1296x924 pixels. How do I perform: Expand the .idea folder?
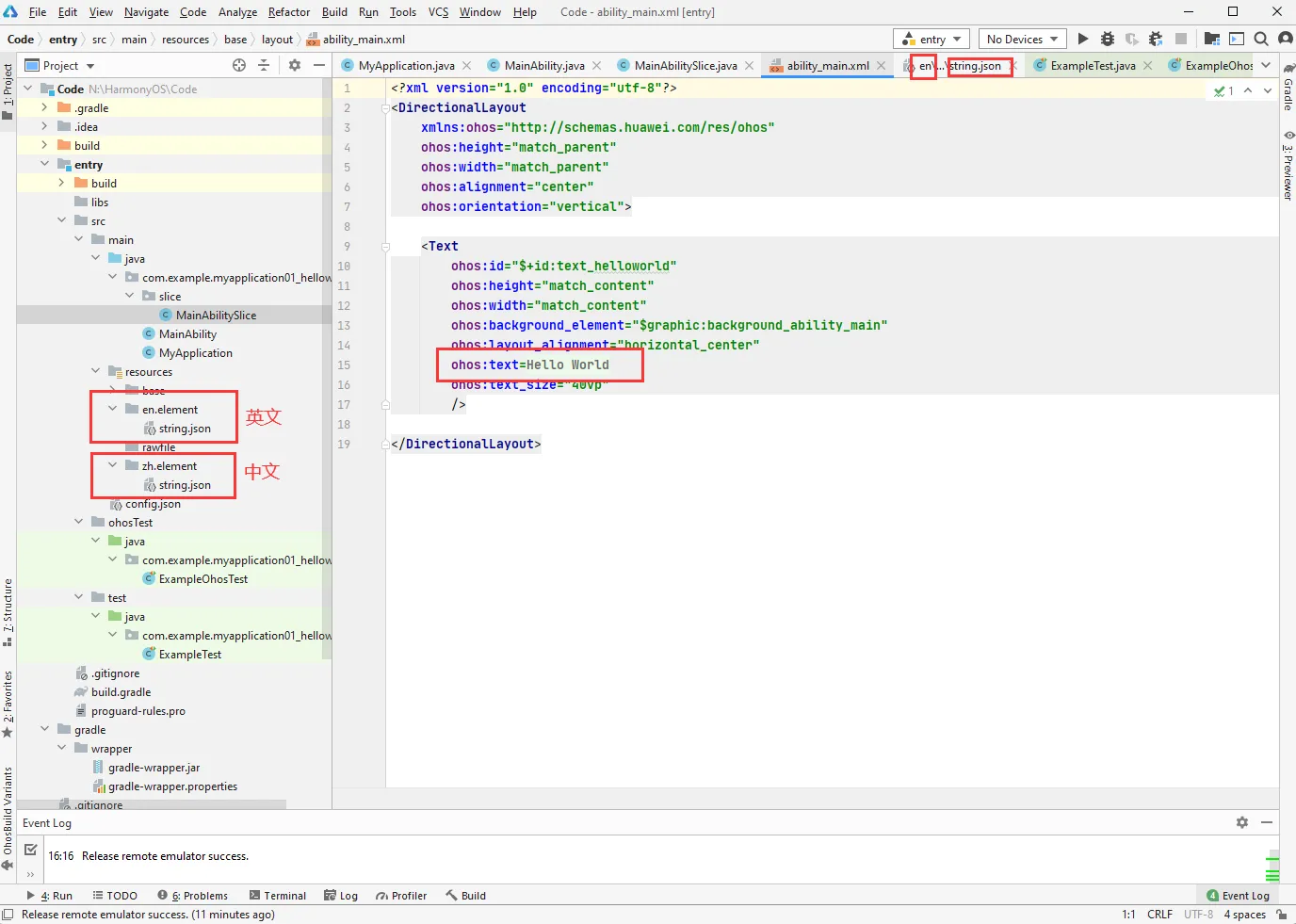pyautogui.click(x=43, y=126)
